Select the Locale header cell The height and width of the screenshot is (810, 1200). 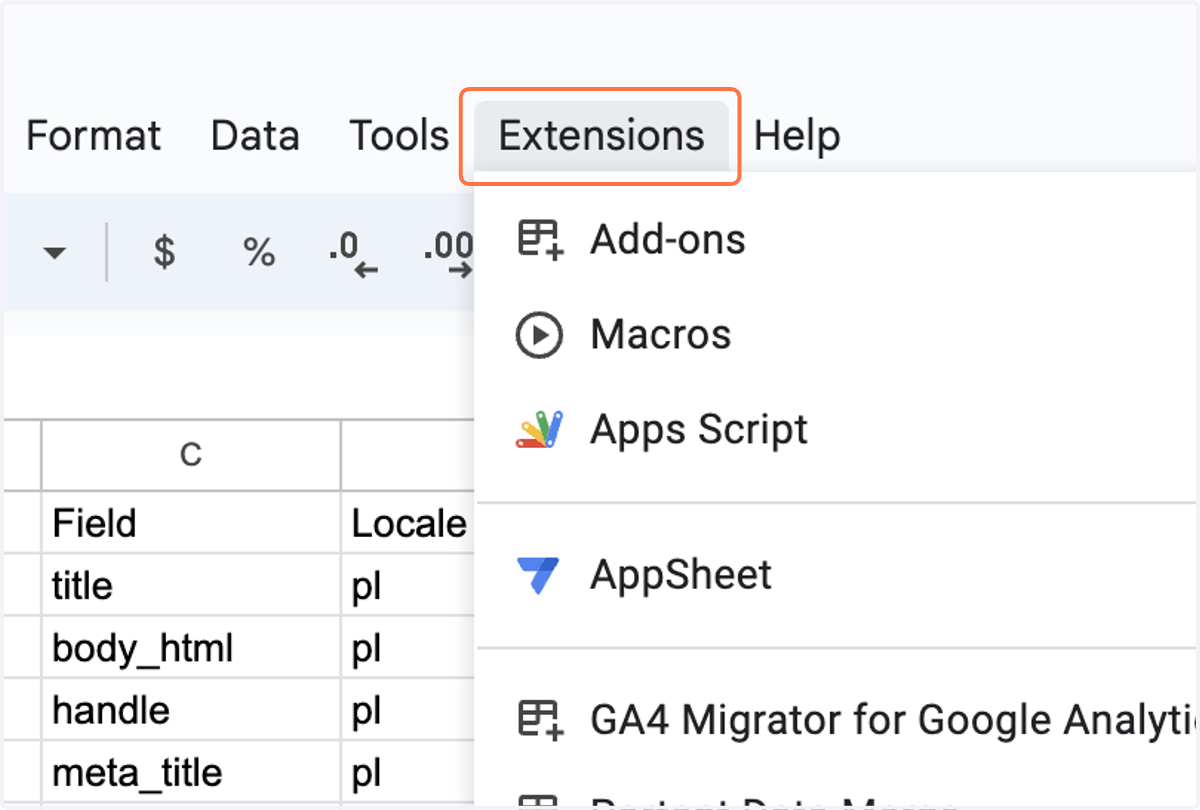[x=408, y=522]
